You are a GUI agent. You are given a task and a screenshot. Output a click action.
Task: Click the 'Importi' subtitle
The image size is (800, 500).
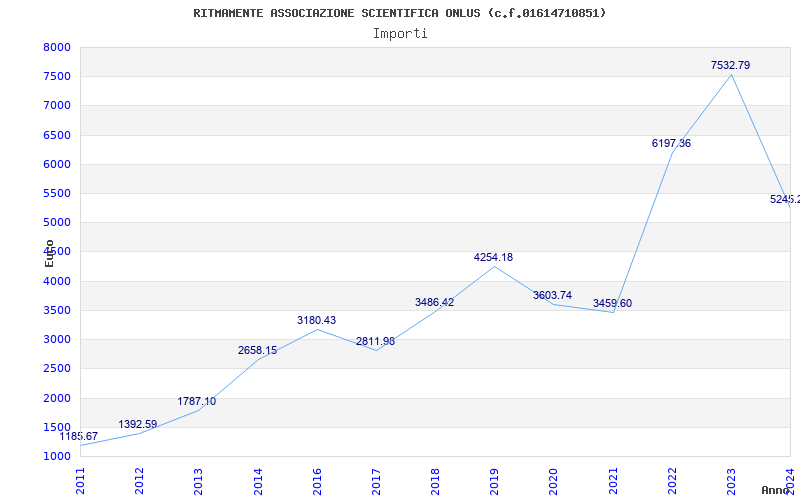click(x=400, y=34)
